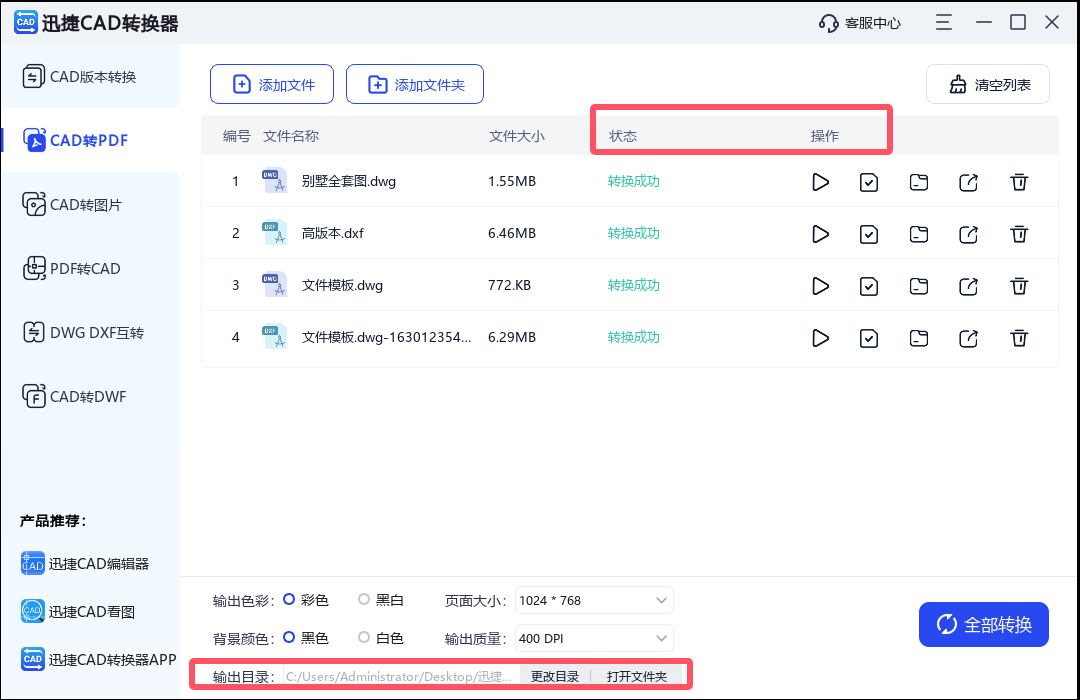Viewport: 1080px width, 700px height.
Task: Change the 输出质量 DPI dropdown
Action: (x=593, y=637)
